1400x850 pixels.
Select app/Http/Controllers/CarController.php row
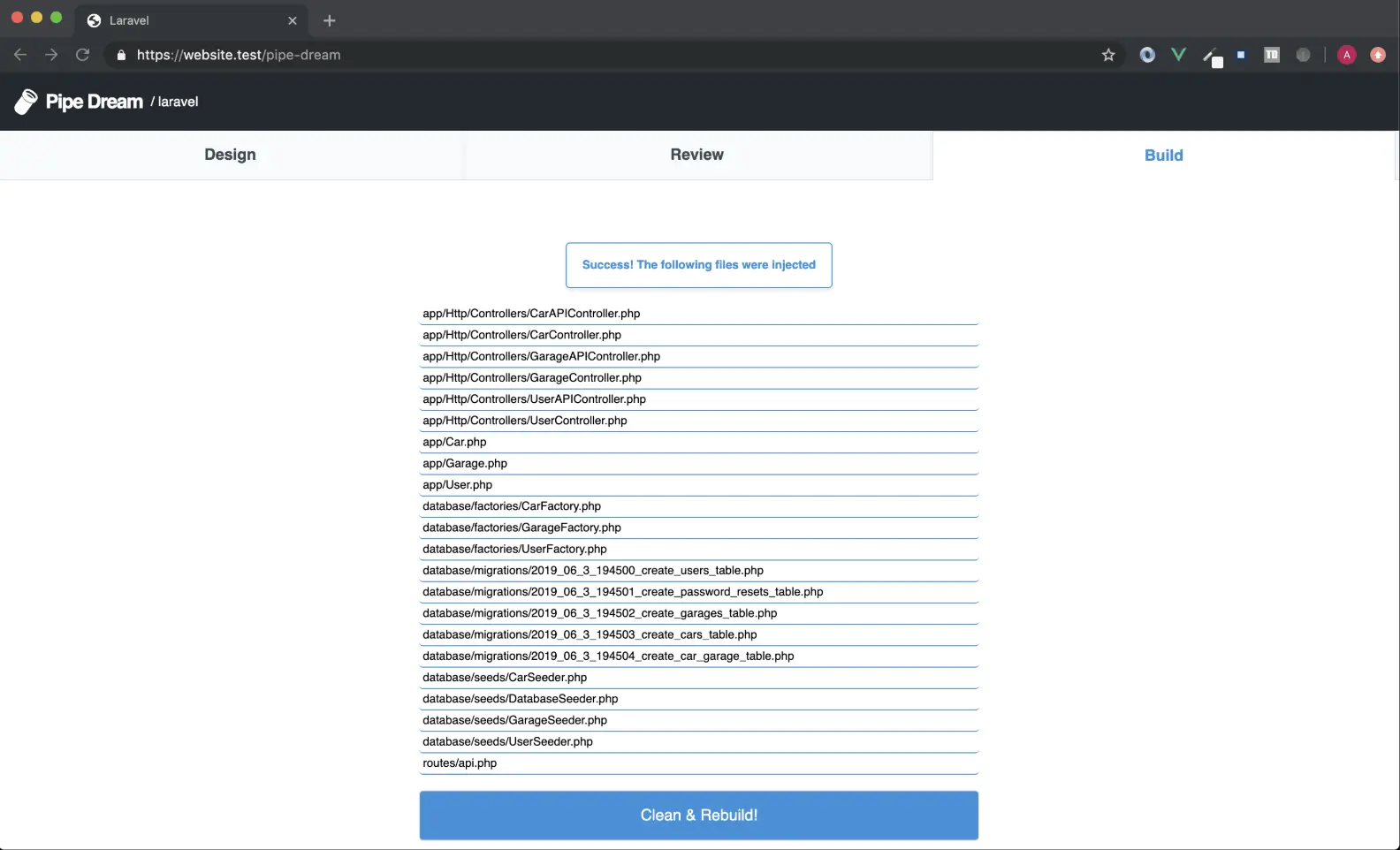click(699, 335)
